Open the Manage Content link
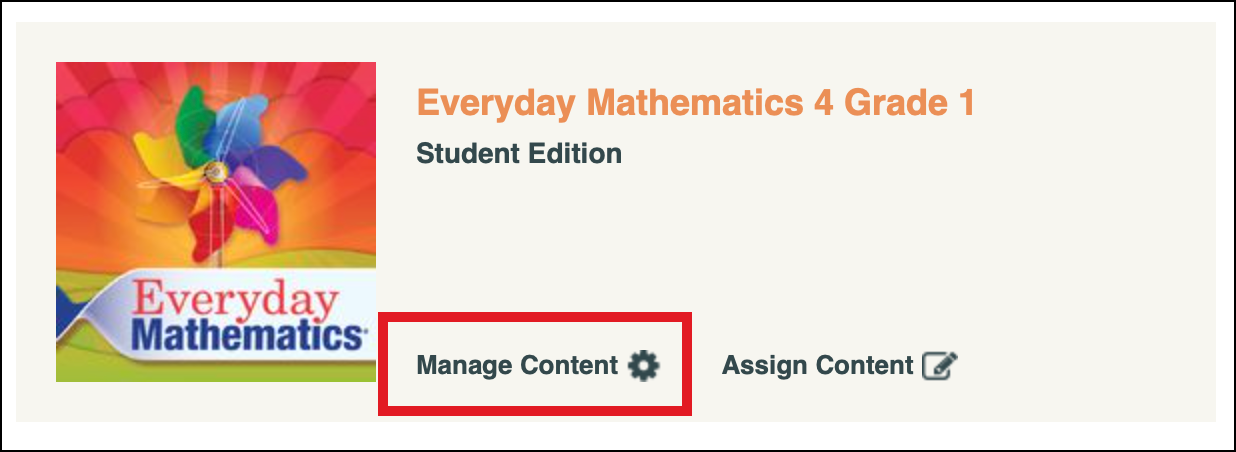 pos(518,366)
